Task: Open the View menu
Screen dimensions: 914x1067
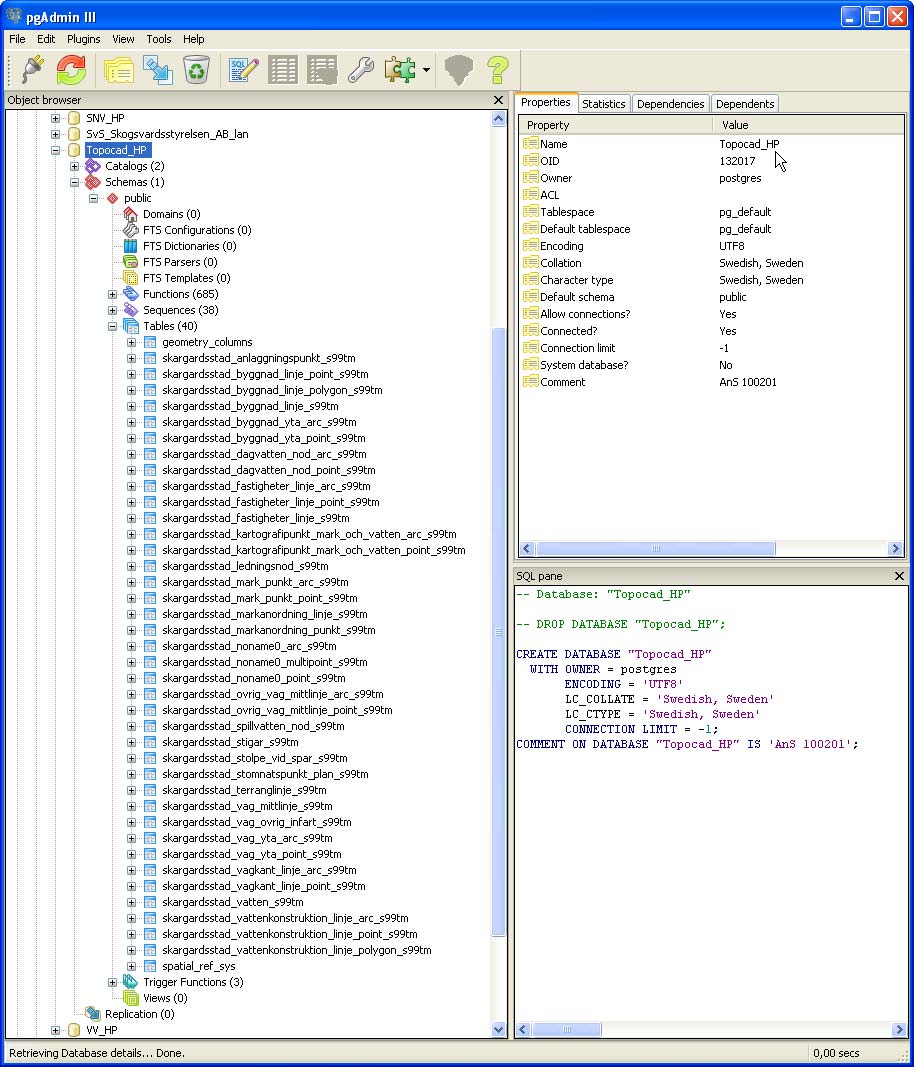Action: coord(123,39)
